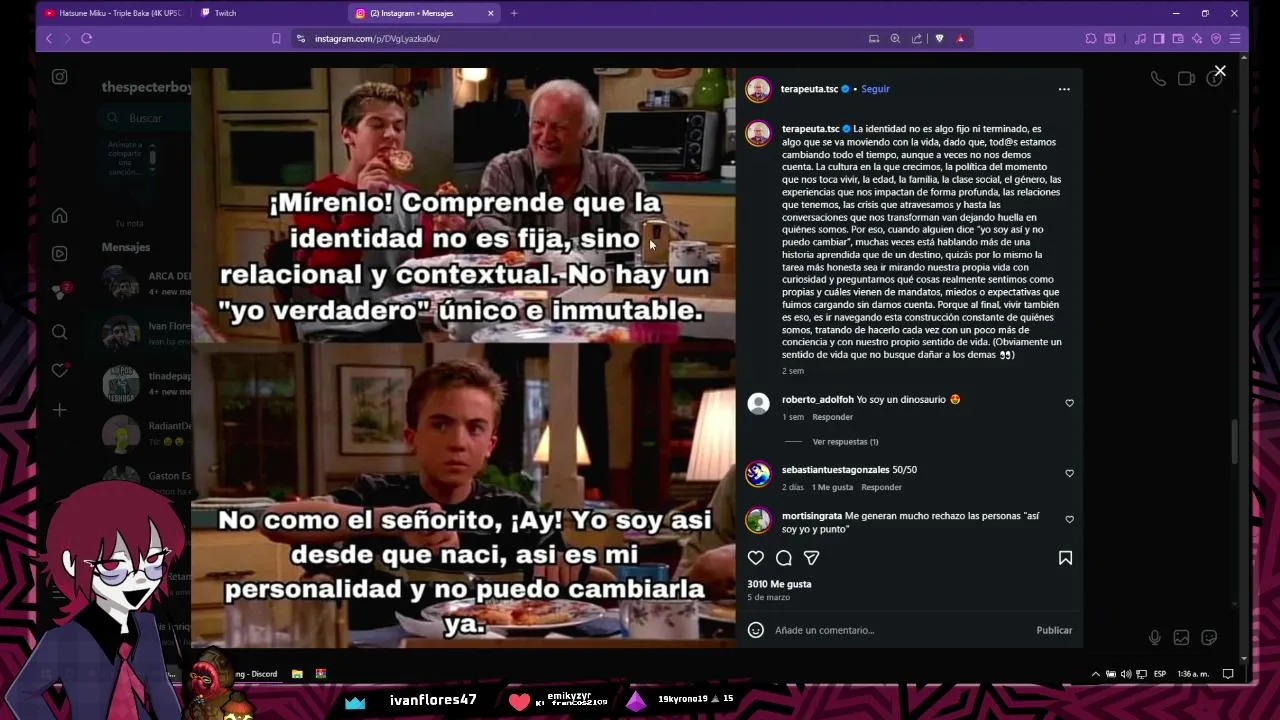Viewport: 1280px width, 720px height.
Task: Switch to the Twitch tab
Action: point(268,13)
